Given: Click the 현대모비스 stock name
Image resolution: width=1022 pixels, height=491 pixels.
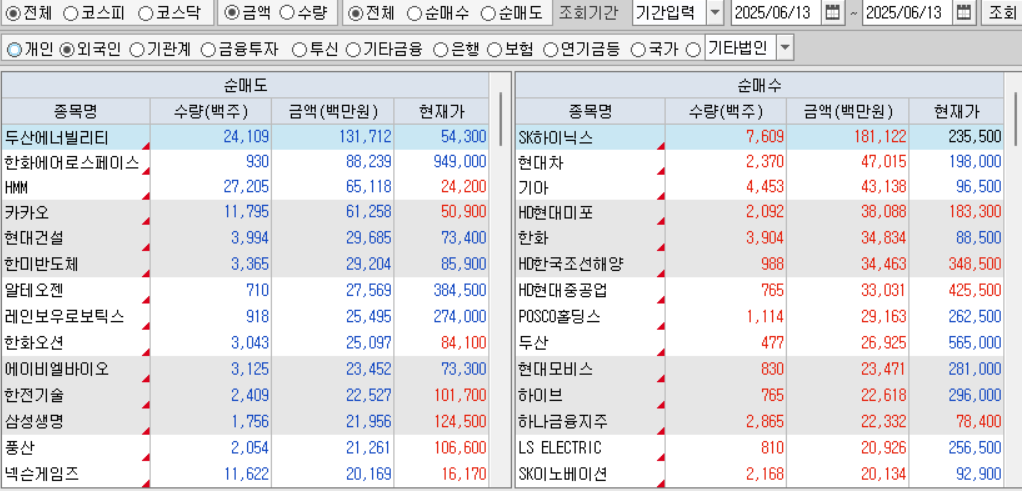Looking at the screenshot, I should click(556, 369).
